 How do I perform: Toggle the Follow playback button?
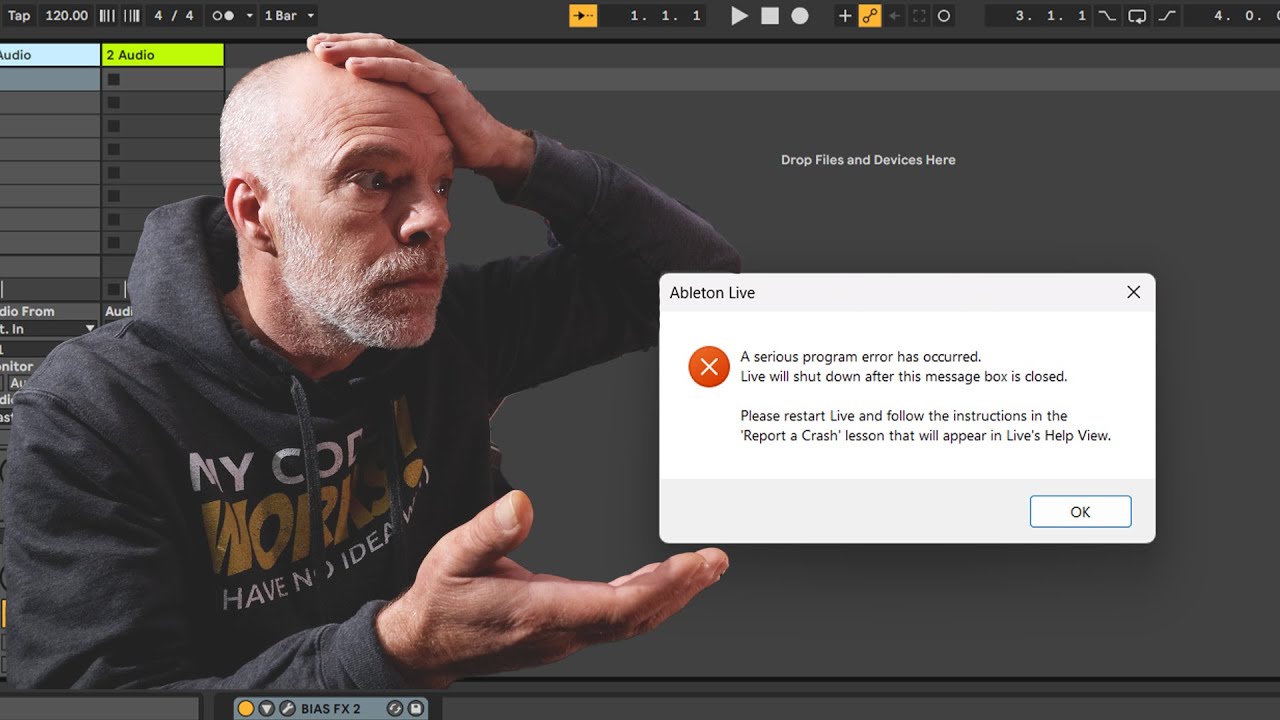tap(583, 16)
